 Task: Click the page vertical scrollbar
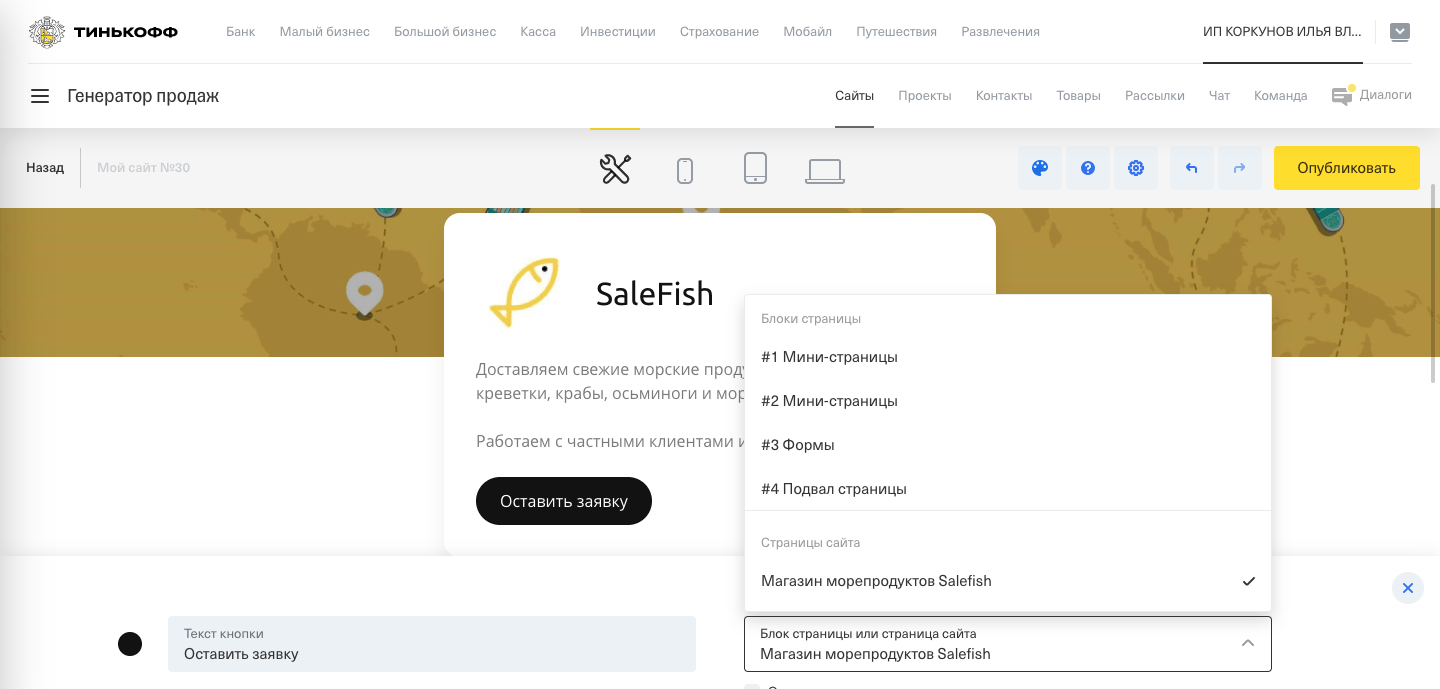coord(1434,282)
